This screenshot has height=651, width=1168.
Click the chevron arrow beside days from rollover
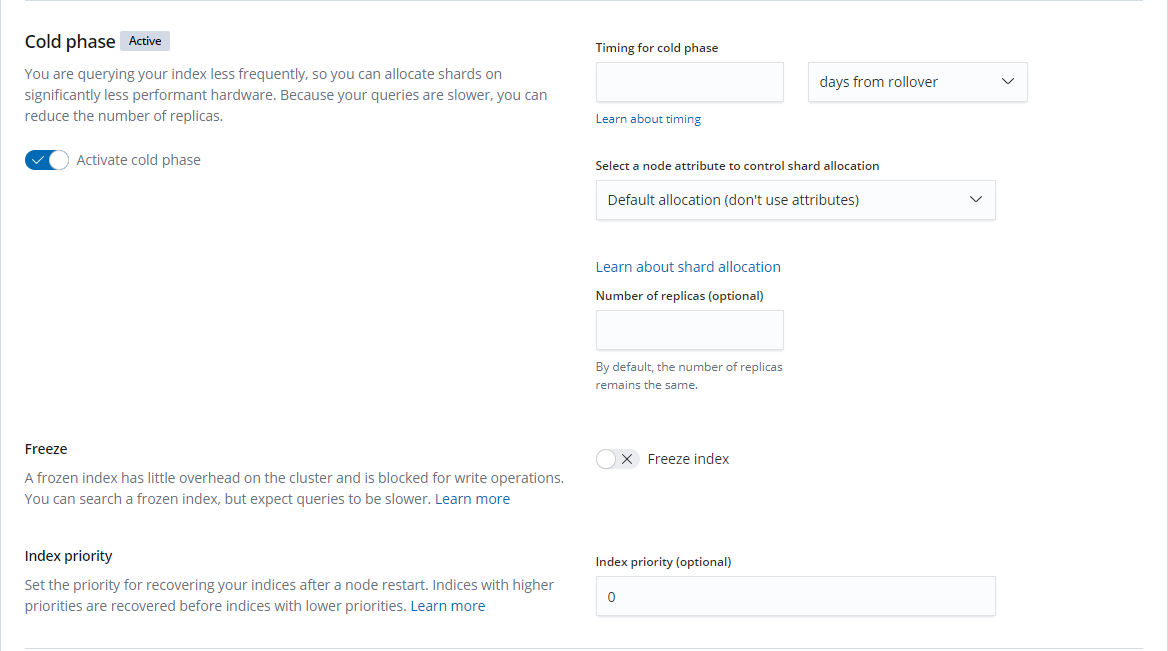coord(1007,82)
